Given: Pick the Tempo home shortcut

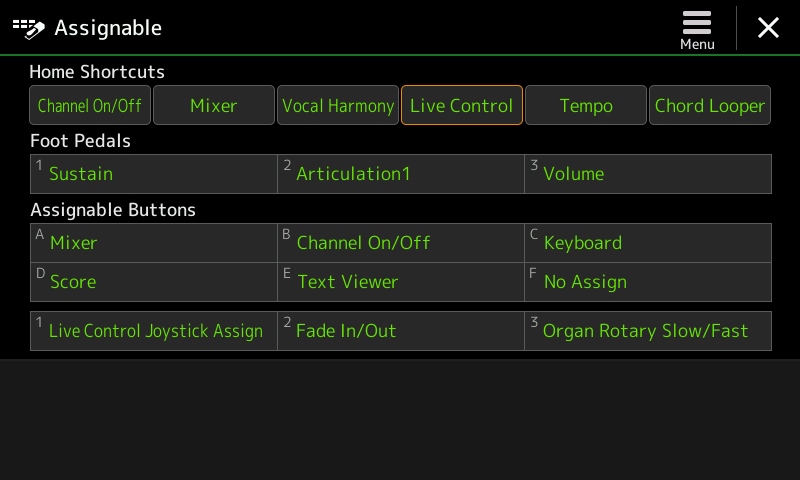Looking at the screenshot, I should coord(586,105).
